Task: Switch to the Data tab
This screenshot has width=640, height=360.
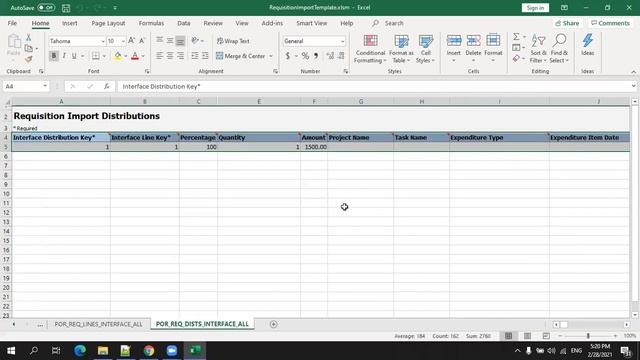Action: point(184,23)
